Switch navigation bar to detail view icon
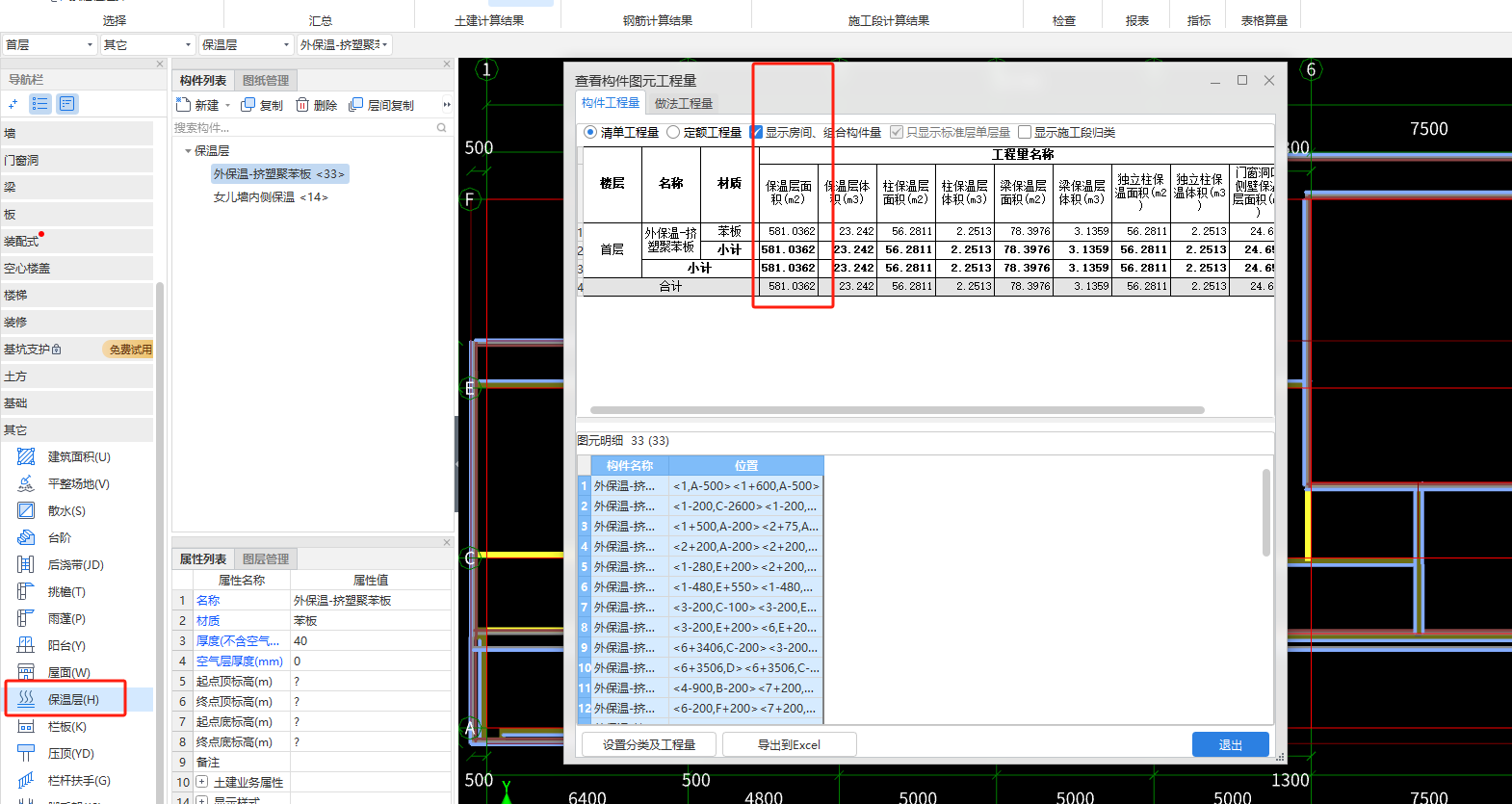Image resolution: width=1512 pixels, height=804 pixels. (x=67, y=104)
